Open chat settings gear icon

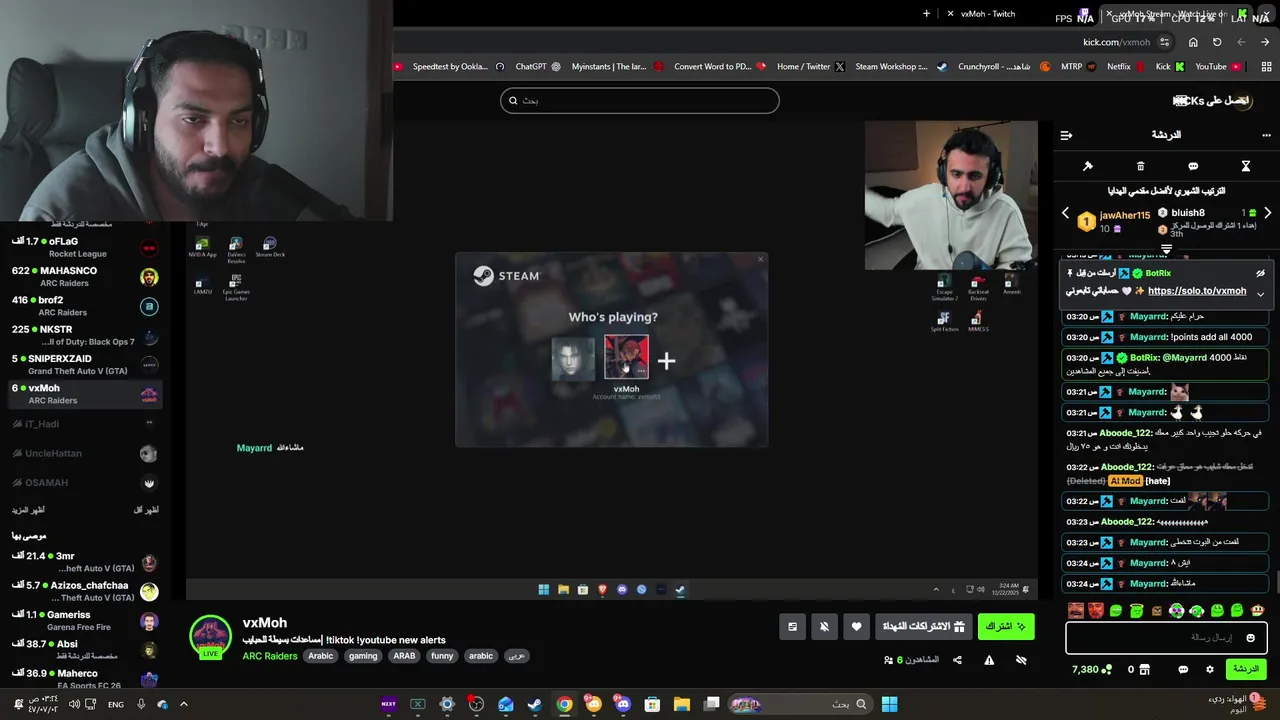pos(1209,669)
